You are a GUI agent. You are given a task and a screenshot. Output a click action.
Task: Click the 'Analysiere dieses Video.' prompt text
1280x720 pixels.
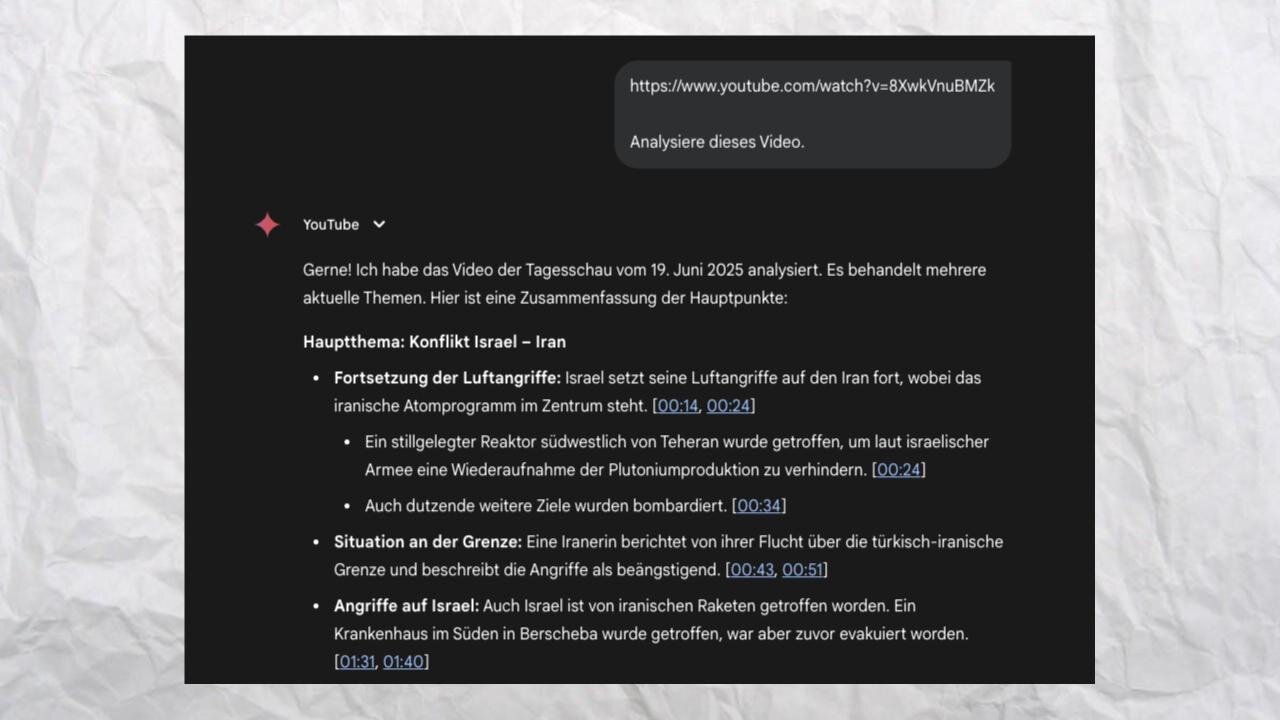click(717, 142)
